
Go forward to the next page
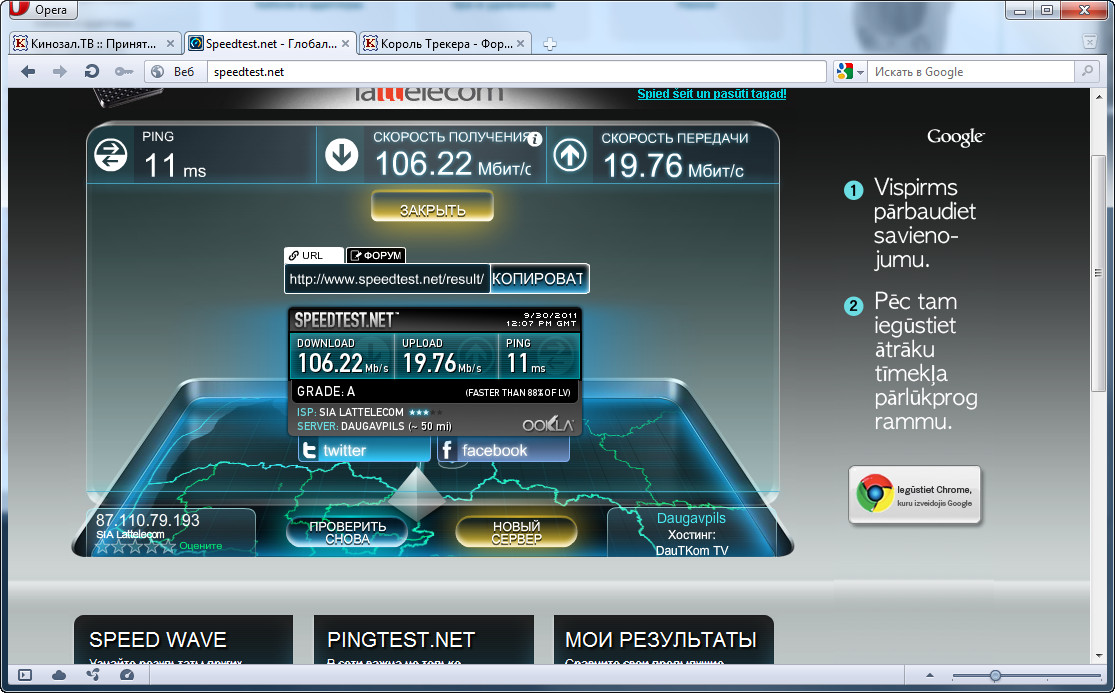pos(60,72)
